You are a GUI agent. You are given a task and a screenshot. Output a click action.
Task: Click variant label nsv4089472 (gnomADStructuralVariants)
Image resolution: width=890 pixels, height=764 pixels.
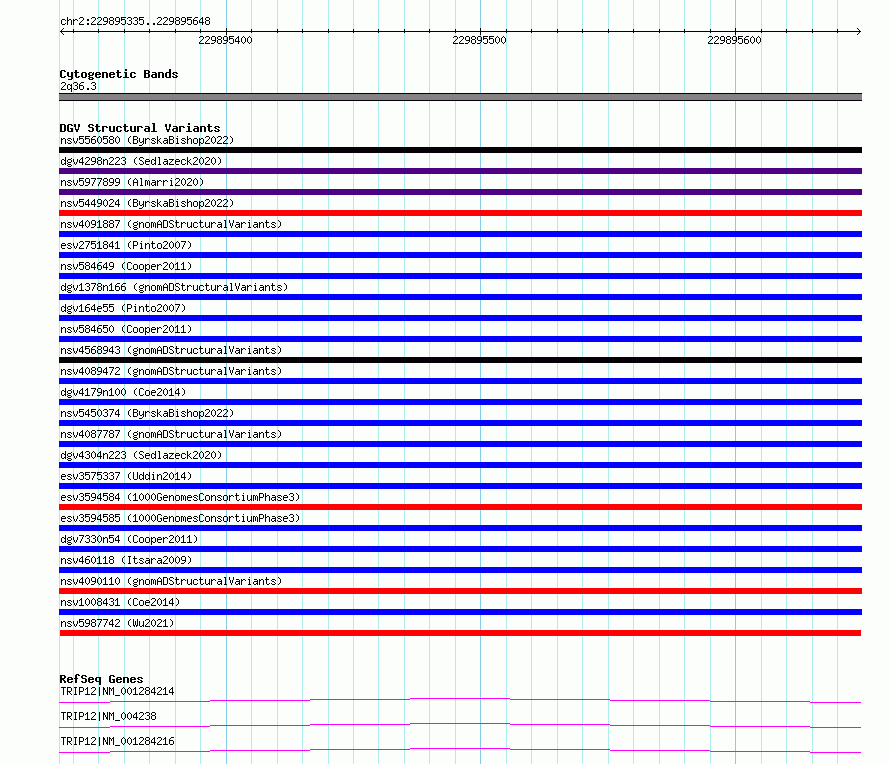[171, 371]
